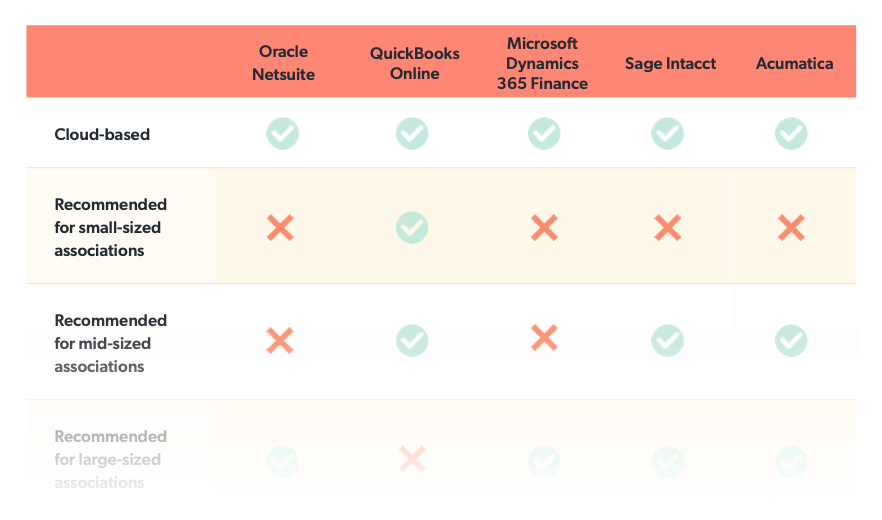
Task: Click QuickBooks small-sized associations checkmark
Action: coord(412,227)
